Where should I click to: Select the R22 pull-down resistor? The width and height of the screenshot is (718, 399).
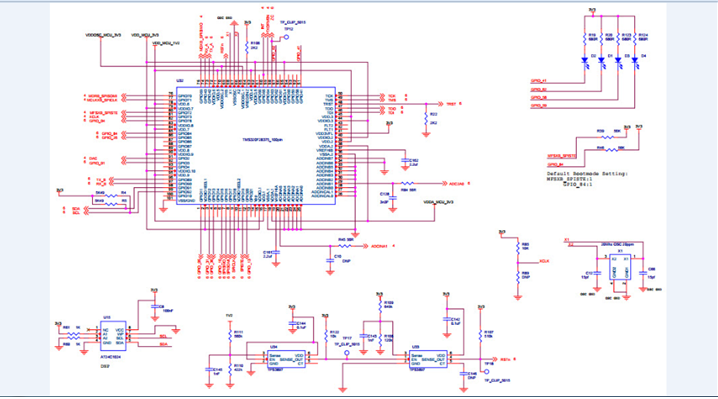[426, 119]
